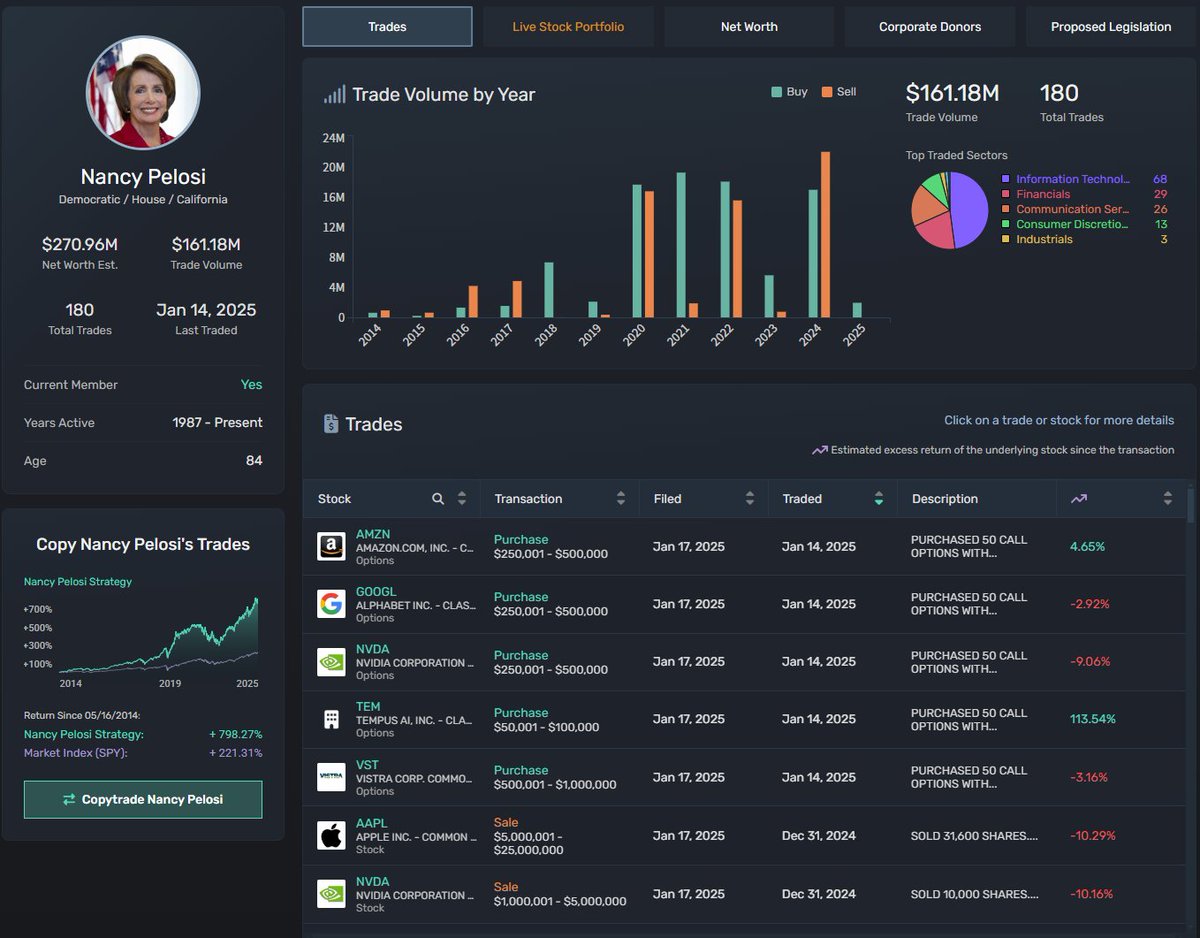Click the Communication Services legend swatch
This screenshot has width=1200, height=938.
pyautogui.click(x=1005, y=210)
